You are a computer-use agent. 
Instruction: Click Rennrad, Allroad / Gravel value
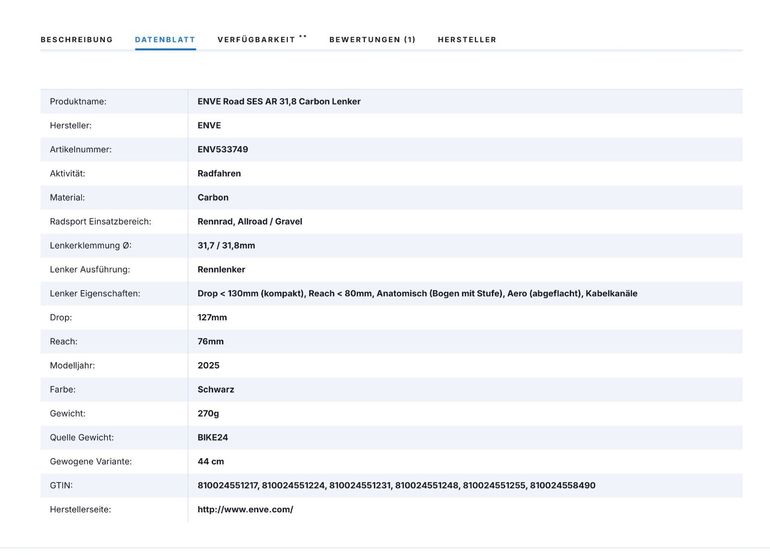[249, 222]
